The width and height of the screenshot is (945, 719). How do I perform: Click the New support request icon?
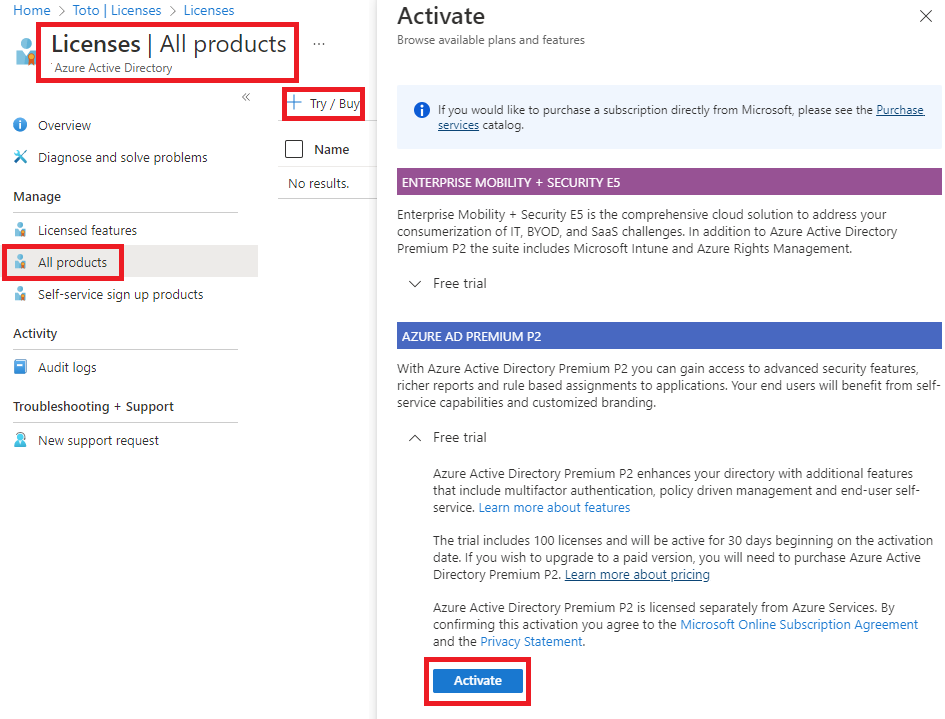click(20, 439)
